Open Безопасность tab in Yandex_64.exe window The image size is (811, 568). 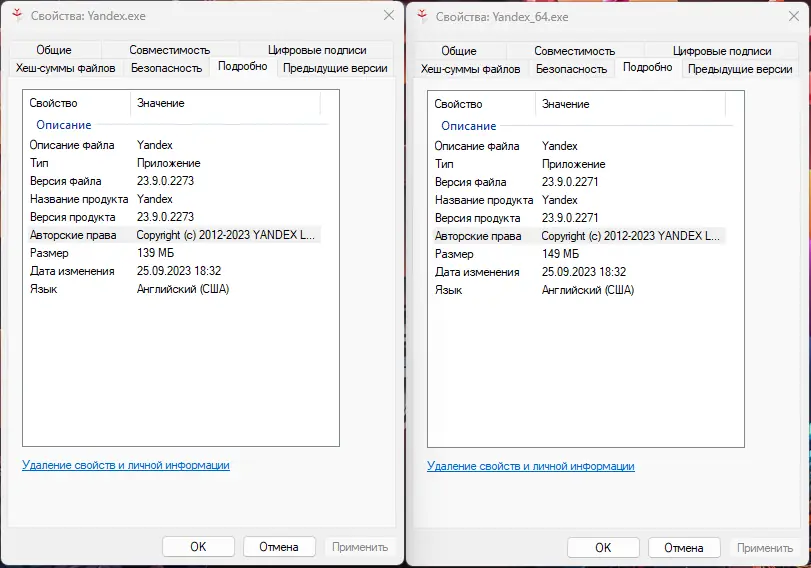click(571, 69)
